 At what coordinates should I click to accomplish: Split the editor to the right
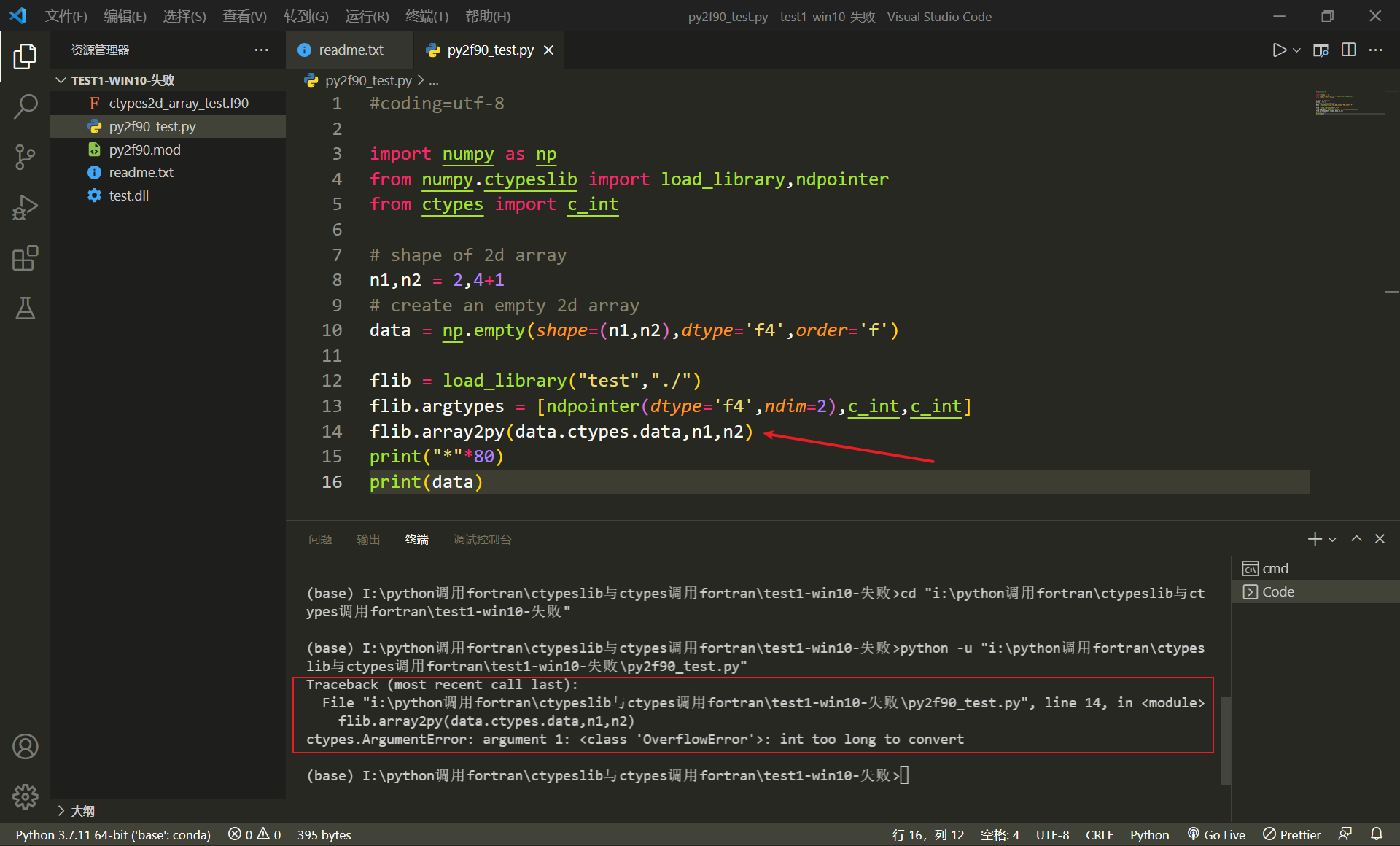click(x=1348, y=50)
